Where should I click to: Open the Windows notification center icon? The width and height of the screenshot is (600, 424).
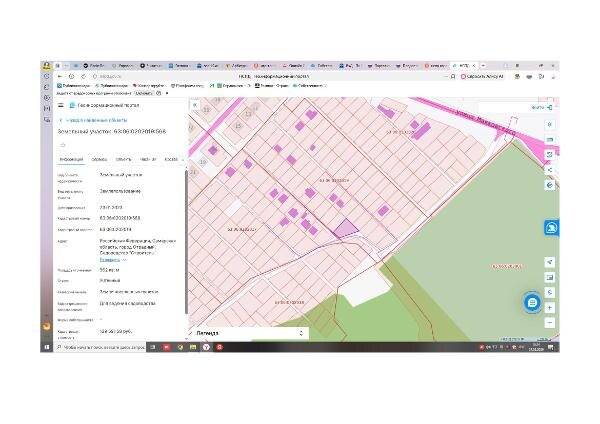click(551, 347)
